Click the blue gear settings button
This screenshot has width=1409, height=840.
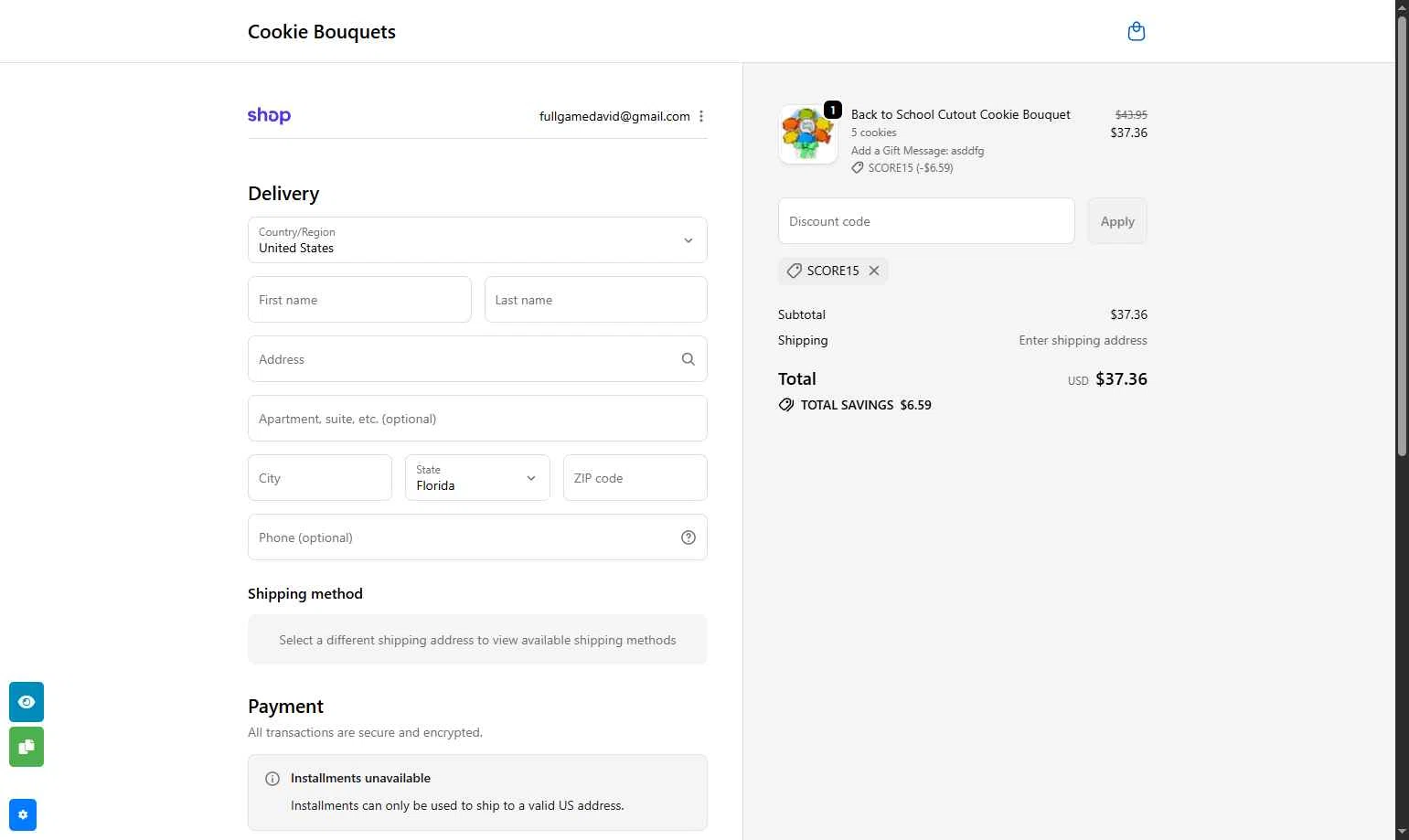tap(23, 814)
